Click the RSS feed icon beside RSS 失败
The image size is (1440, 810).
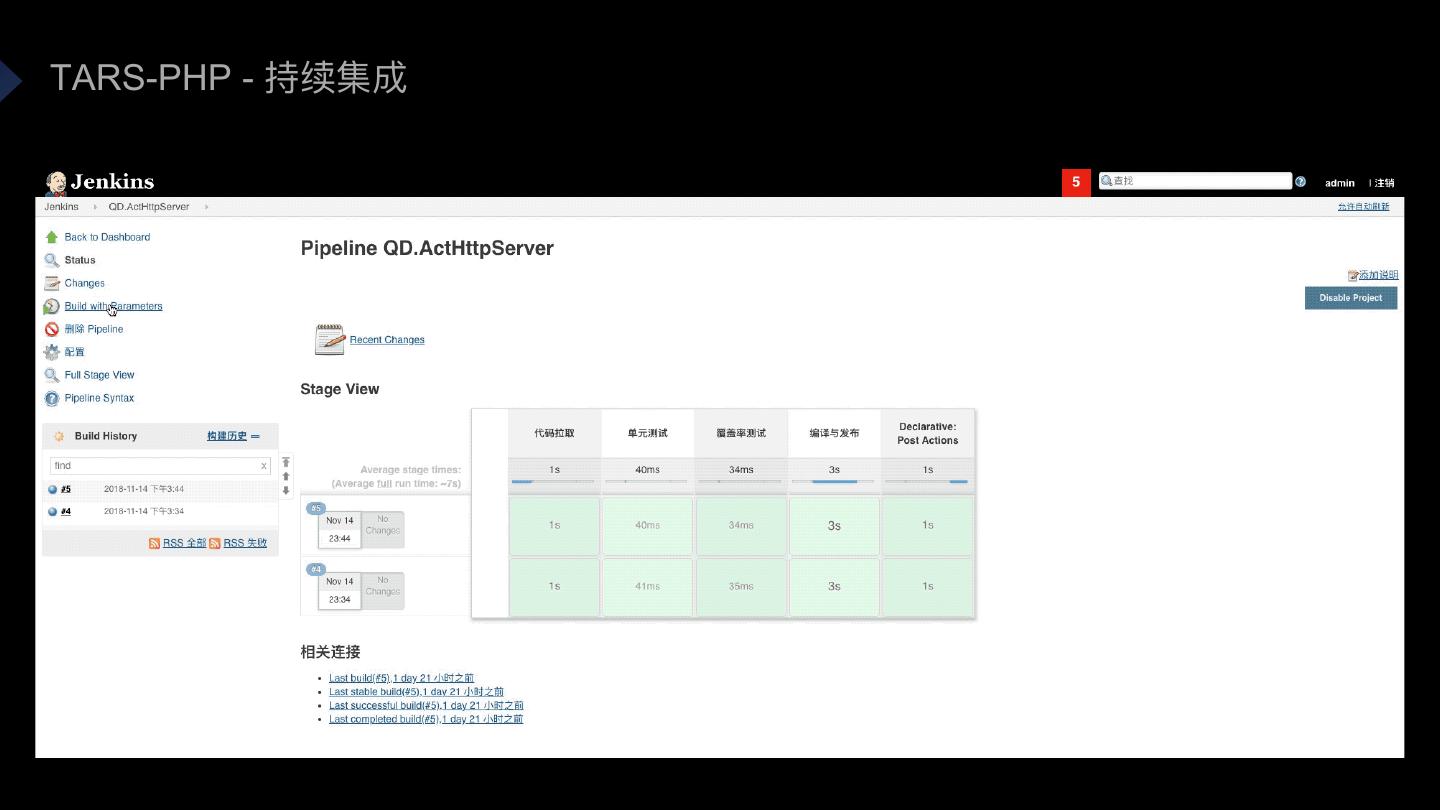215,543
